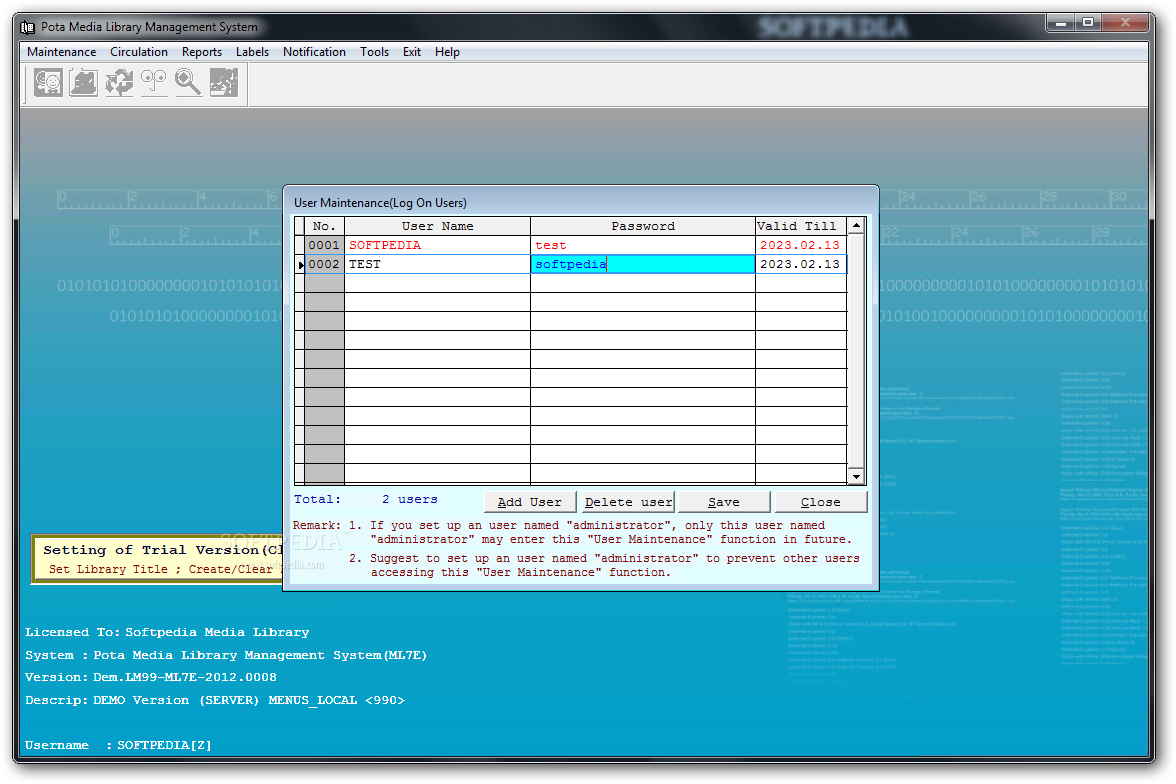Click the password cell containing 'test'
Screen dimensions: 1176x784
[x=643, y=245]
